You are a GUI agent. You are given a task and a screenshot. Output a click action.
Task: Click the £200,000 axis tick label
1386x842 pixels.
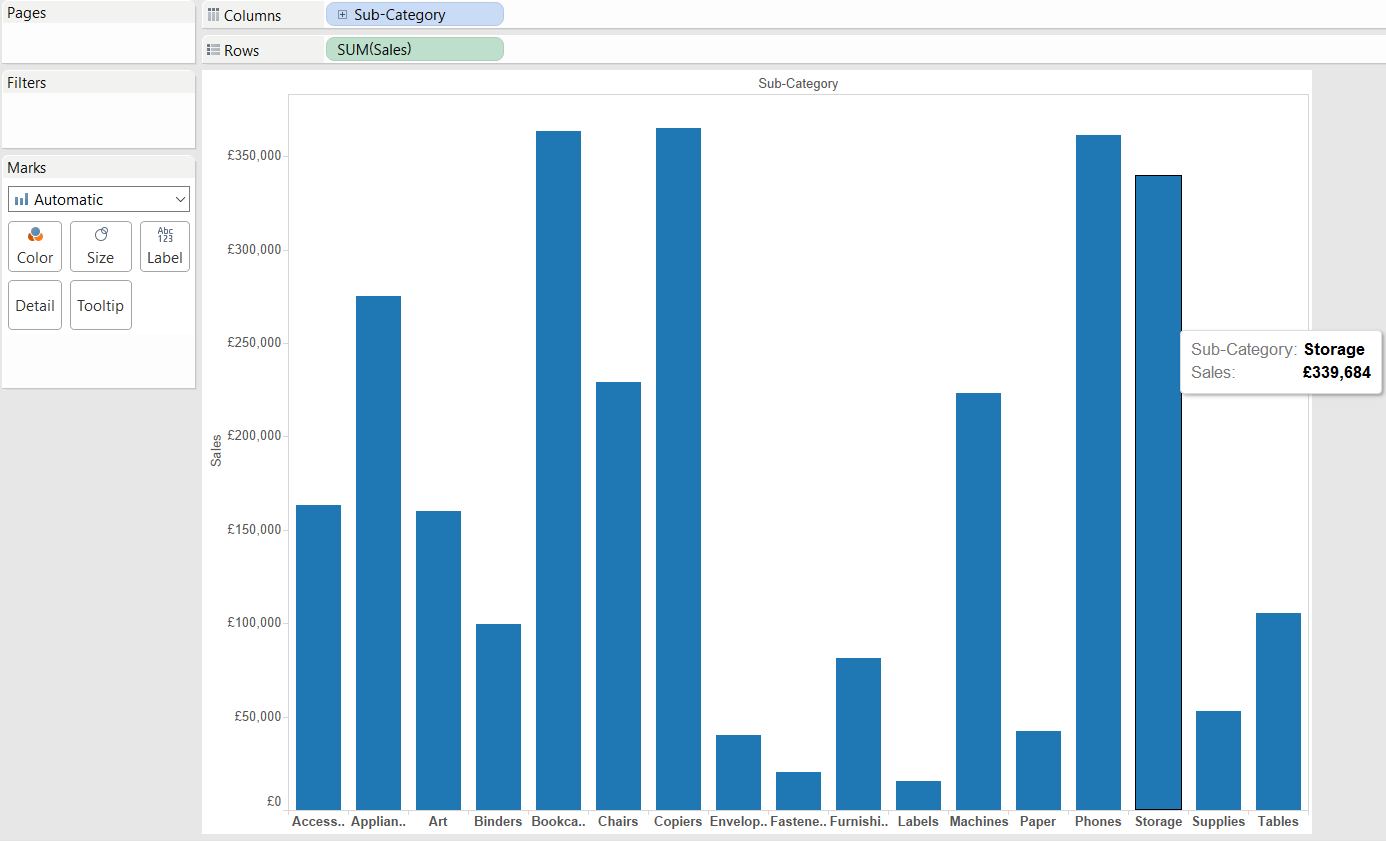point(254,436)
